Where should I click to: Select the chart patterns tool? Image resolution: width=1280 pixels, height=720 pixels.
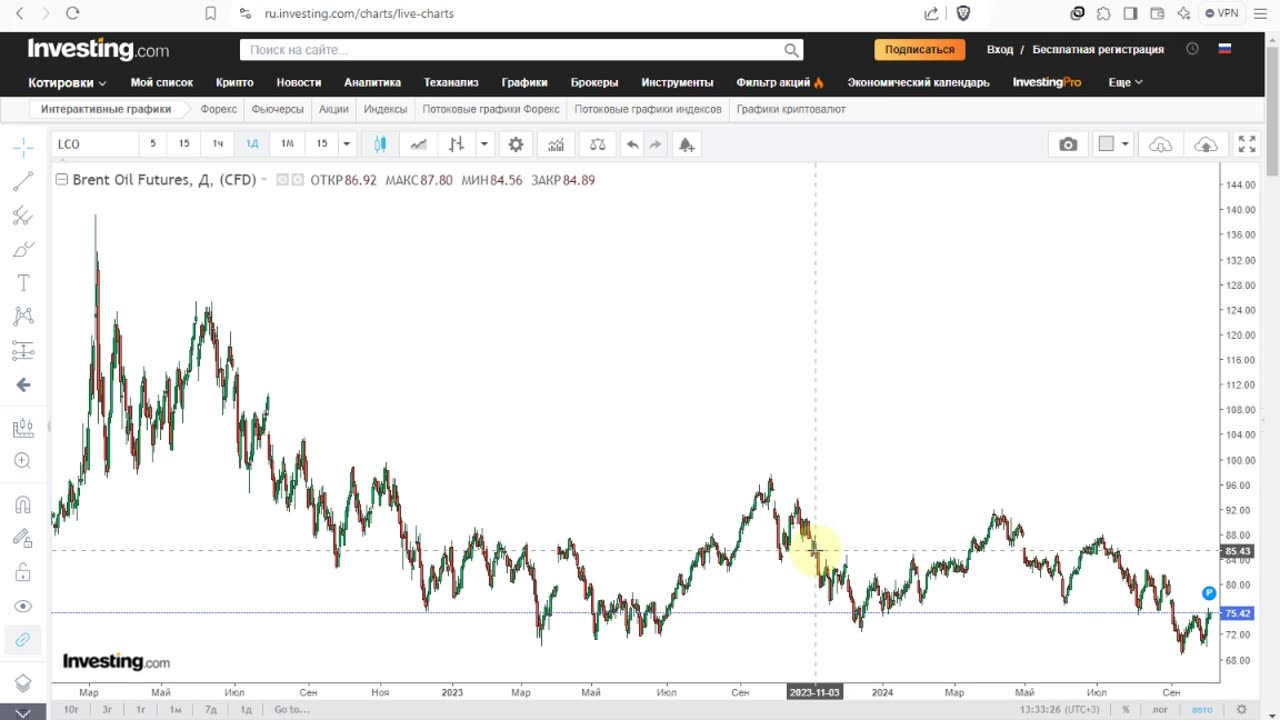(23, 317)
